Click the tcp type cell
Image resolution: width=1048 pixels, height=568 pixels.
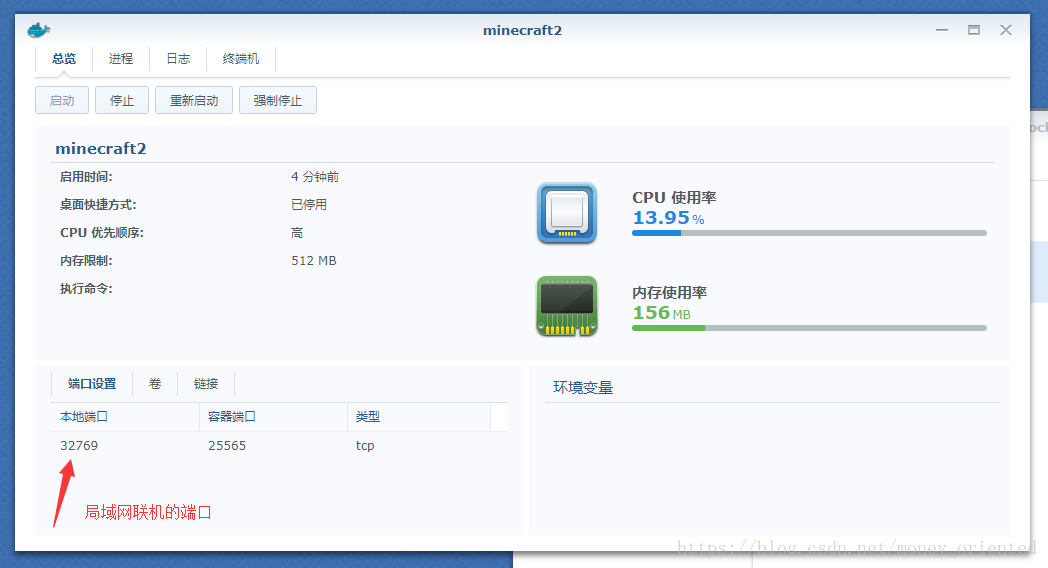(x=365, y=446)
